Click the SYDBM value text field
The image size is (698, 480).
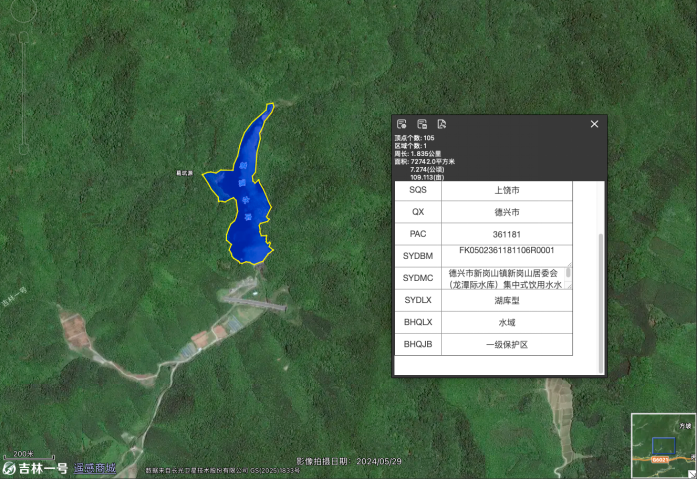point(507,256)
